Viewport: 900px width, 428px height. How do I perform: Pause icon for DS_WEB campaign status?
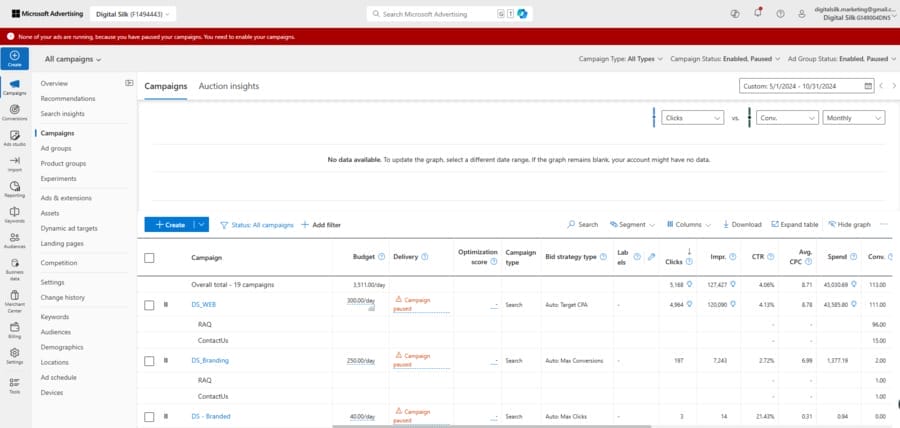click(165, 305)
